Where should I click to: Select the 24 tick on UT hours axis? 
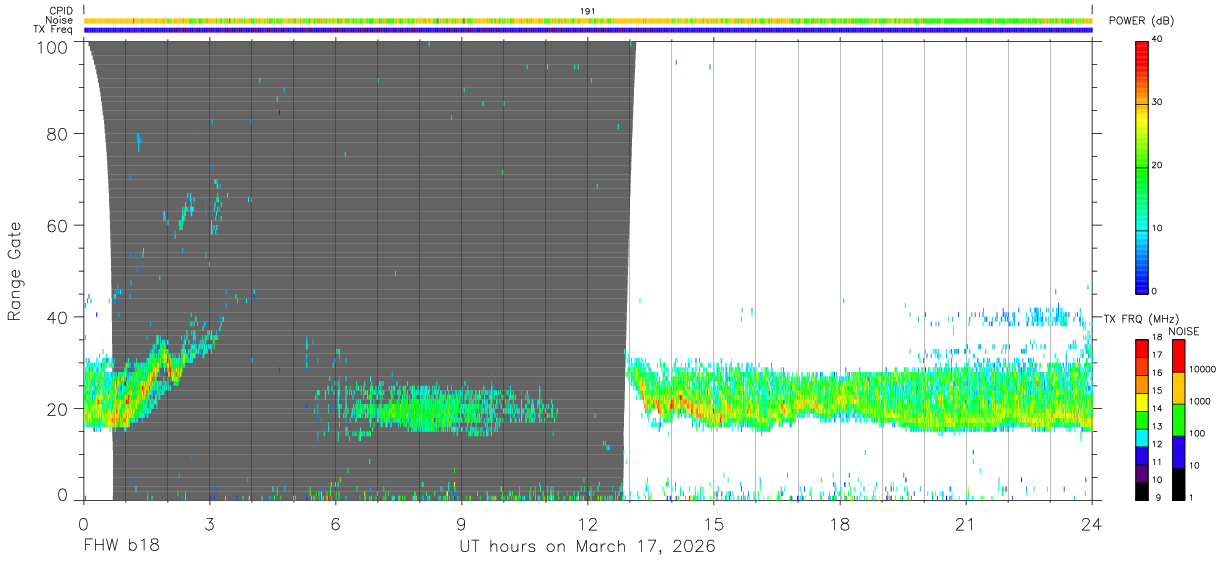(1092, 523)
